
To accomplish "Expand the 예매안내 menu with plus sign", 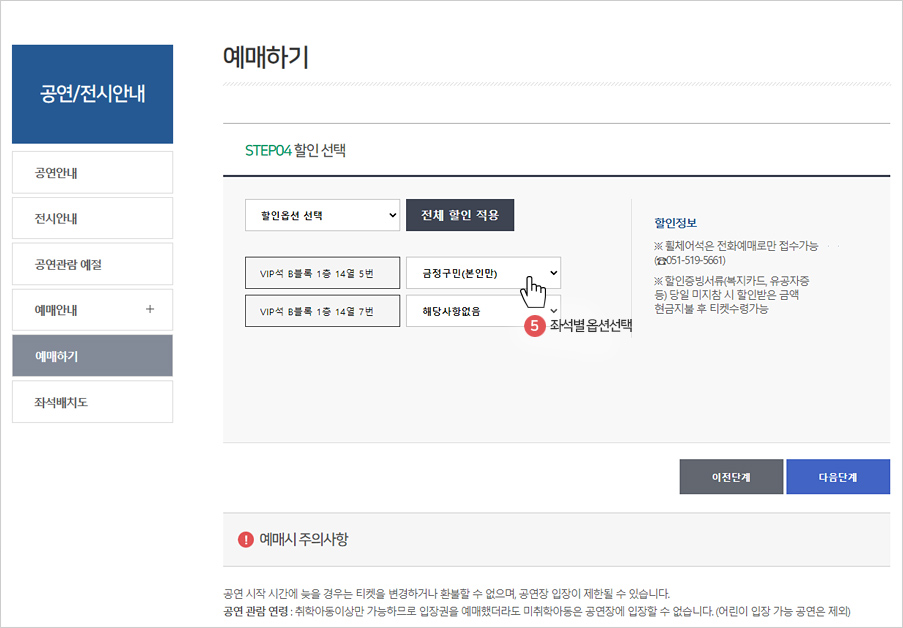I will 92,309.
